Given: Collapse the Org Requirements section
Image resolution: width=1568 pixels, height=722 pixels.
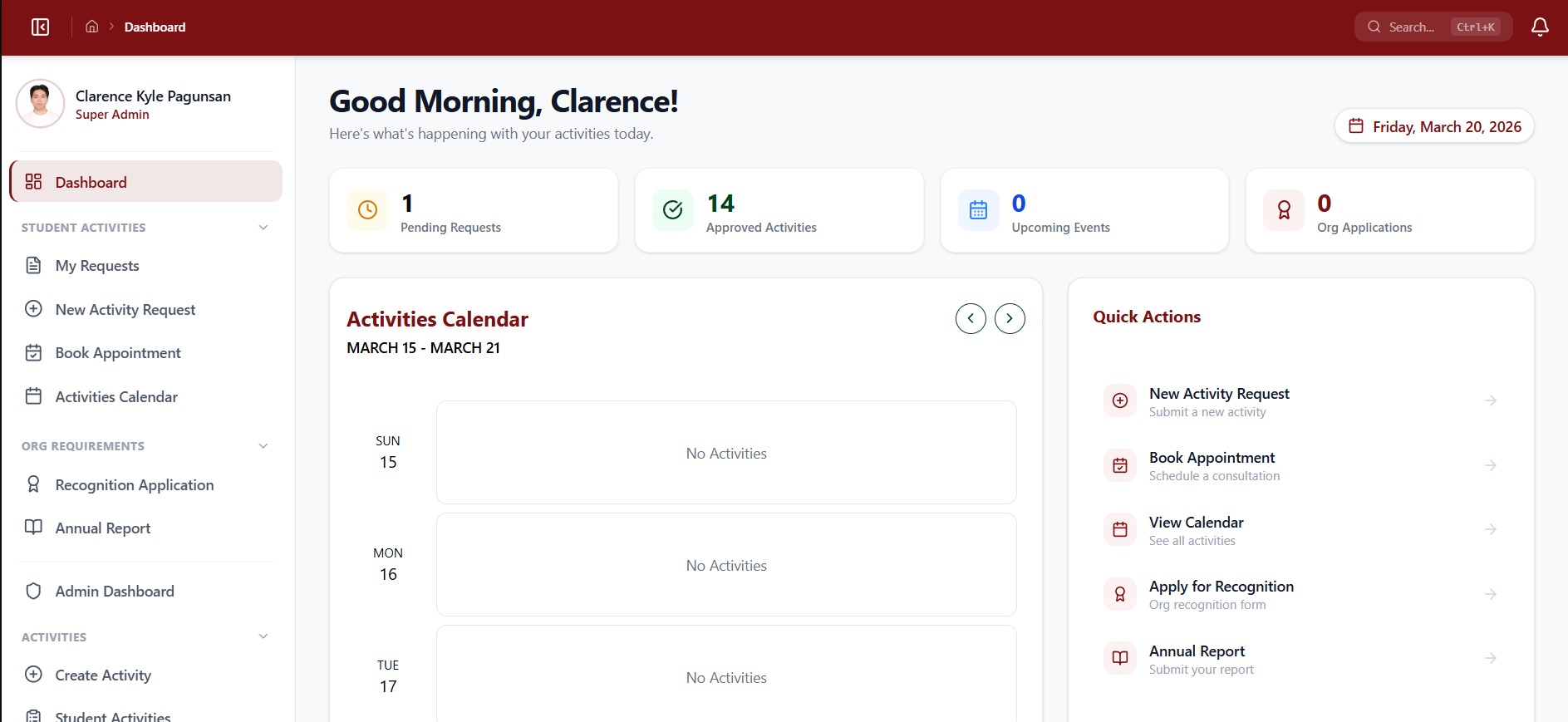Looking at the screenshot, I should 263,446.
